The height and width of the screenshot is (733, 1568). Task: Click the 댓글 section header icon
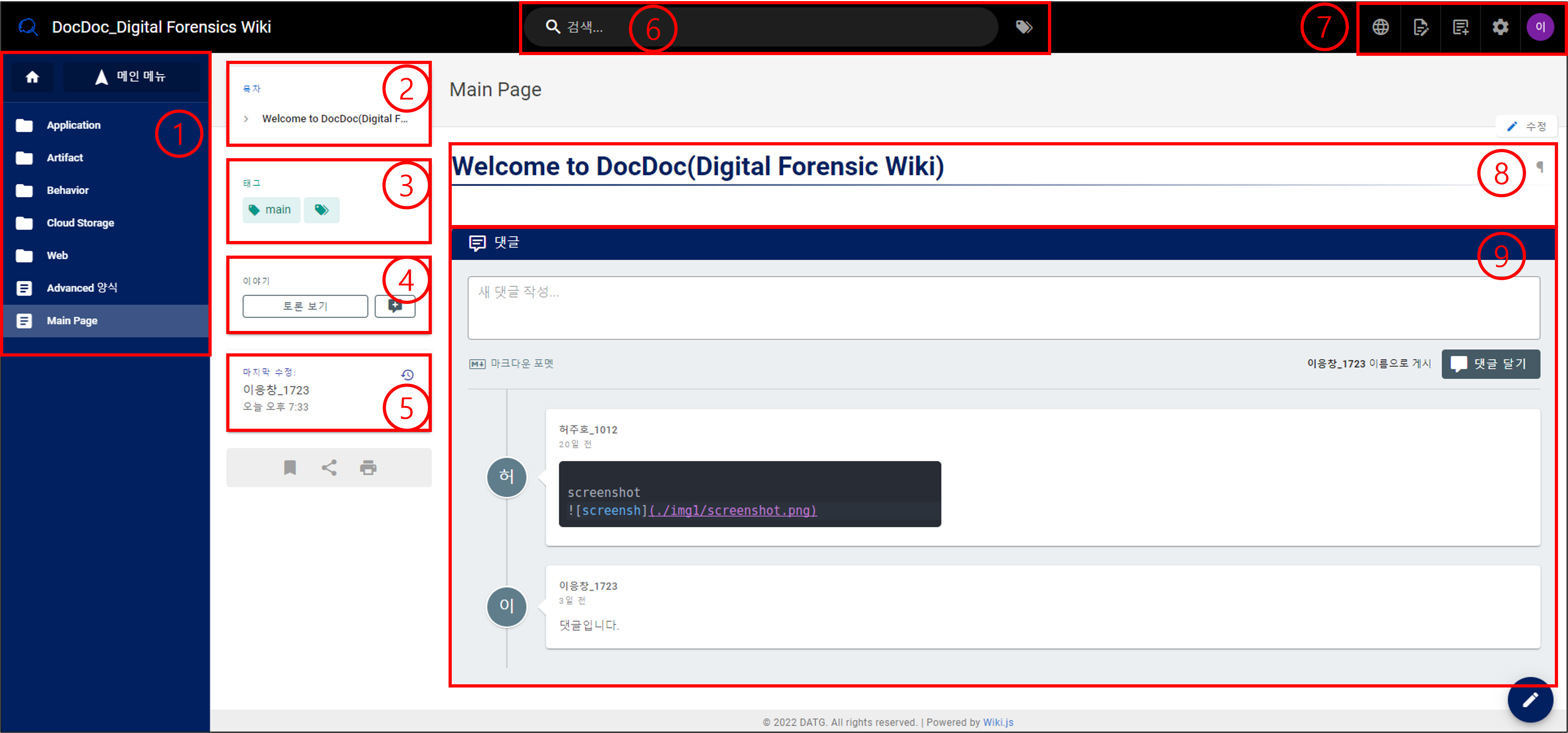click(x=477, y=243)
